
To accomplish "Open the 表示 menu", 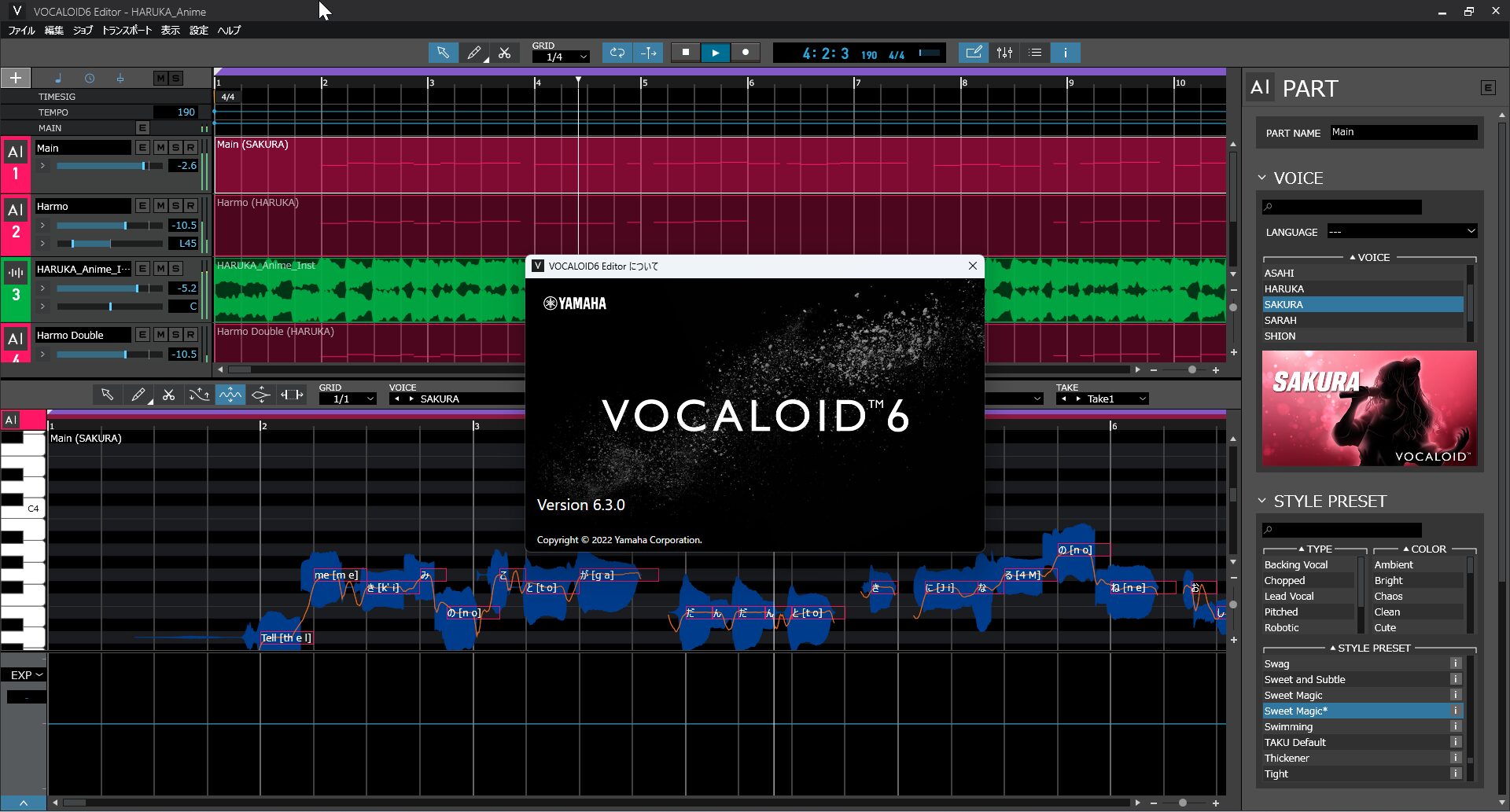I will coord(171,30).
